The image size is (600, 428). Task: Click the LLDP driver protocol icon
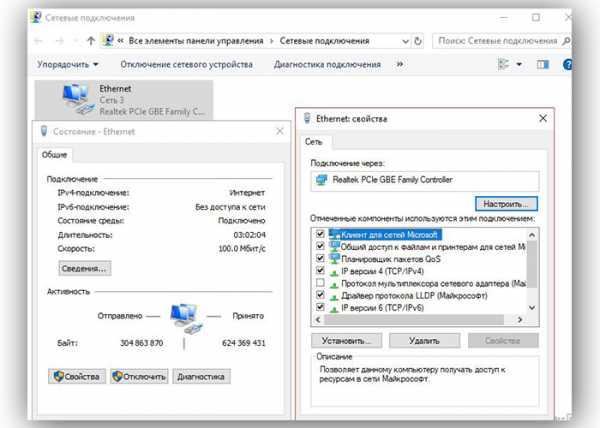(334, 297)
